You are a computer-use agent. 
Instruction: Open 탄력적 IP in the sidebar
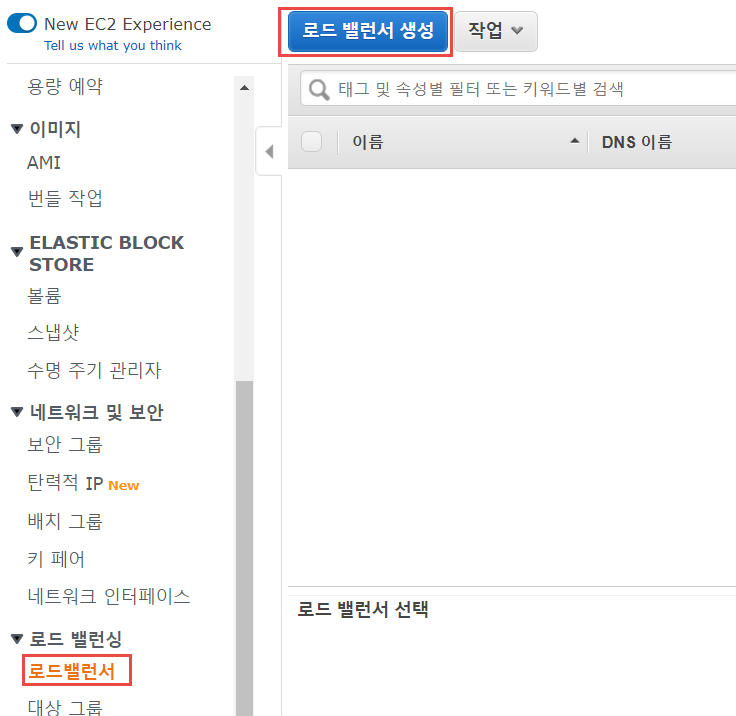[65, 483]
